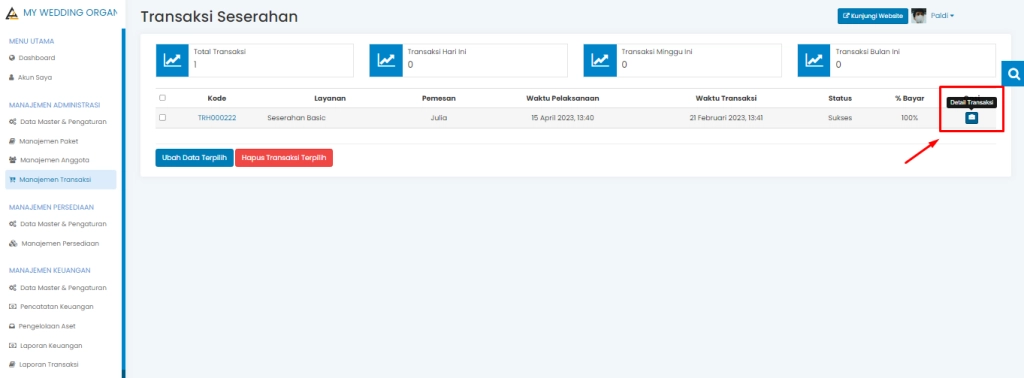Click the Hapus Transaksi Terpilih button
The image size is (1024, 378).
tap(284, 158)
